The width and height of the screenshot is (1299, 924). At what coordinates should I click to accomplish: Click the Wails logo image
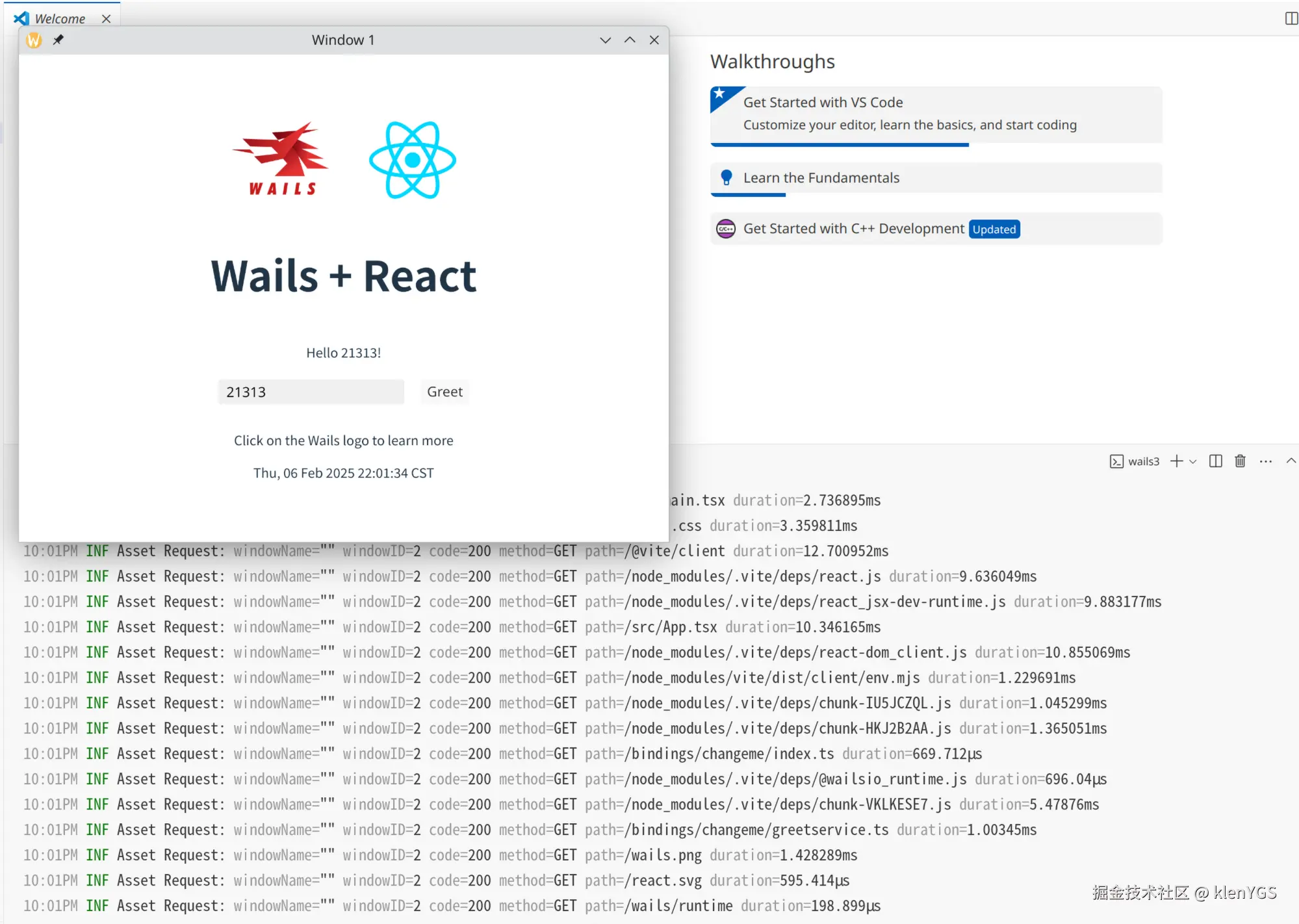[281, 159]
